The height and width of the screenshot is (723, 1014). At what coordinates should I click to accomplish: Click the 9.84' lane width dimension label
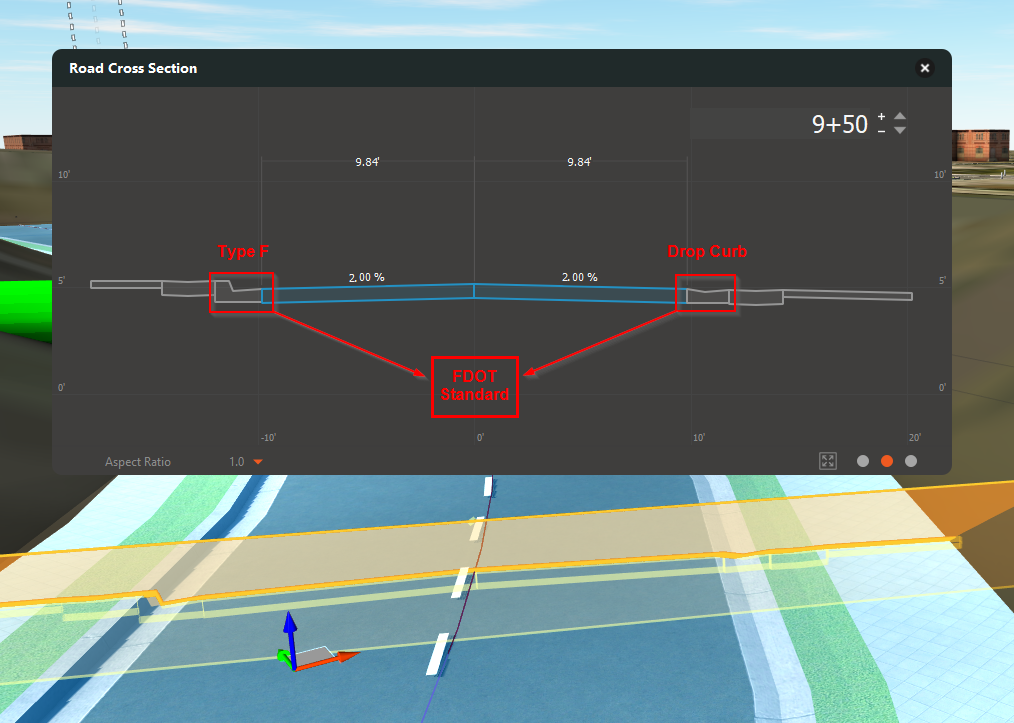pos(366,160)
